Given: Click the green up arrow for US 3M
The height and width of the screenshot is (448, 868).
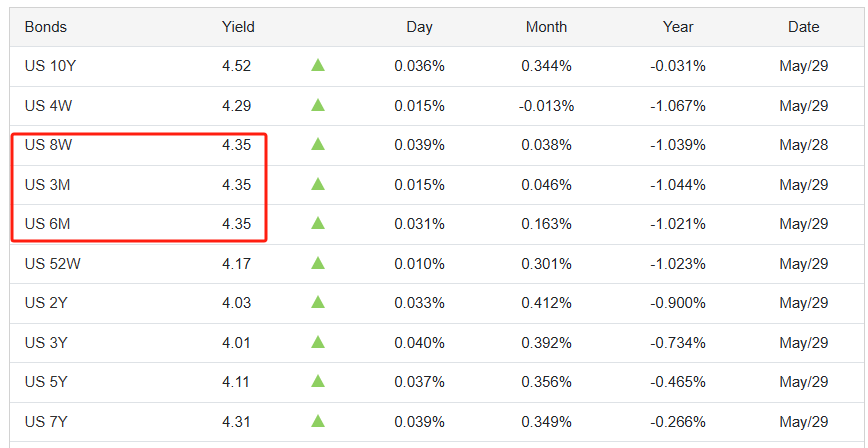Looking at the screenshot, I should tap(318, 184).
